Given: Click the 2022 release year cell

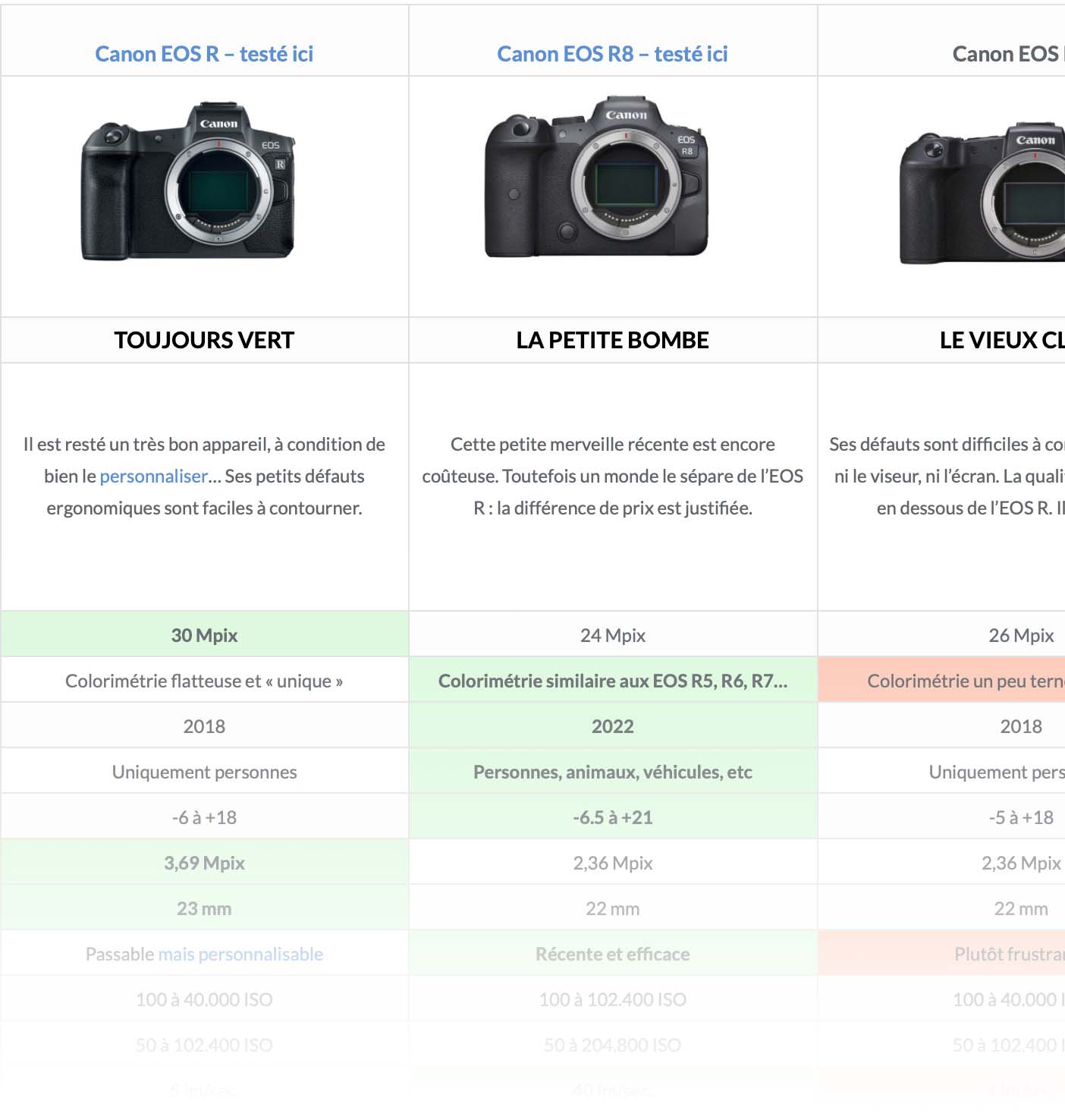Looking at the screenshot, I should pyautogui.click(x=613, y=725).
